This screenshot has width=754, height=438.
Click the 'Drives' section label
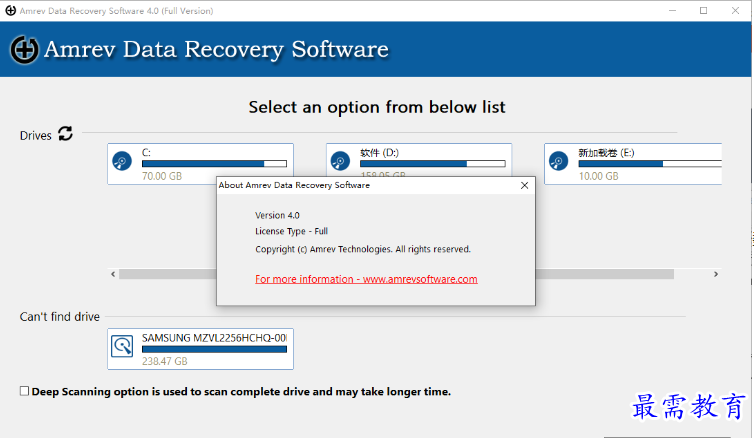pos(36,136)
